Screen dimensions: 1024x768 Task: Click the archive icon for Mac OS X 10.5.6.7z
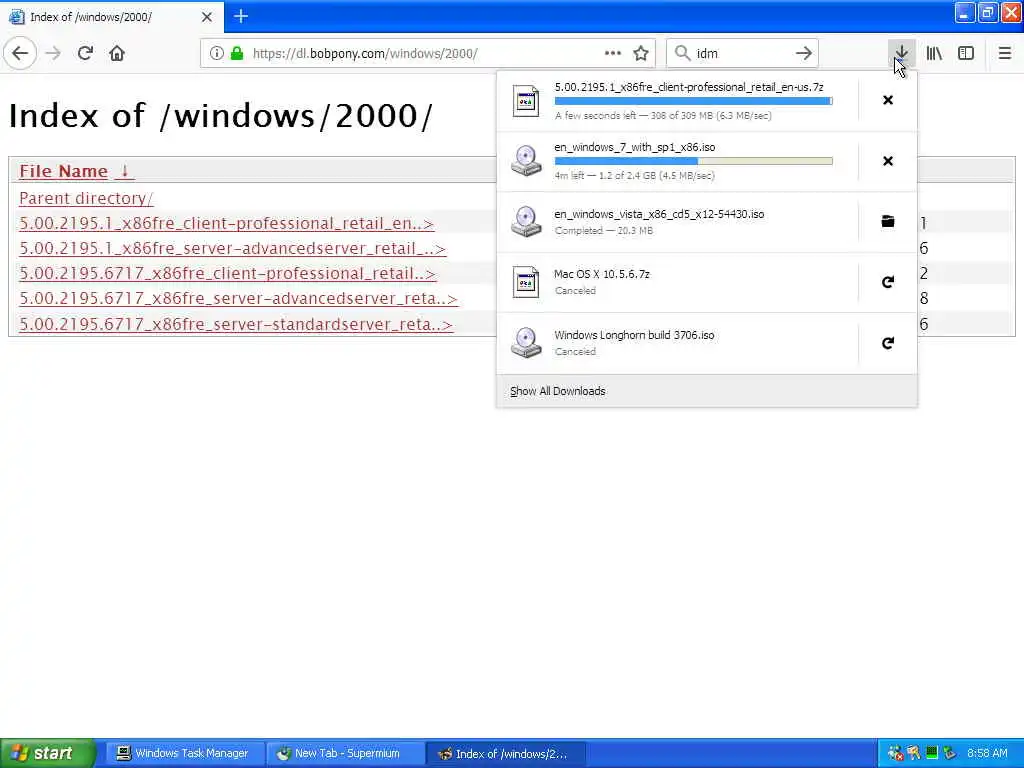point(526,282)
